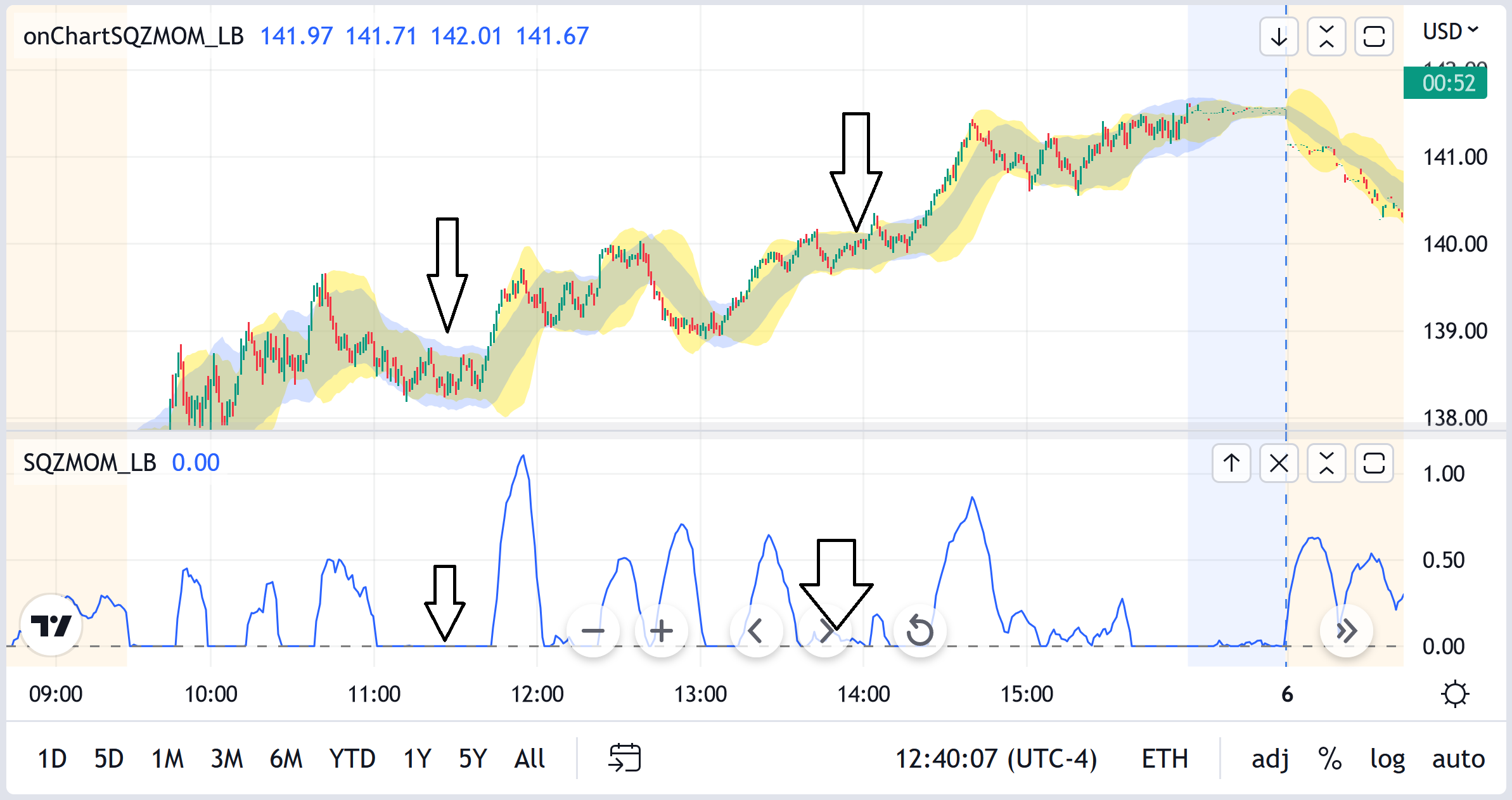Click the 141.67 indicator value
Image resolution: width=1512 pixels, height=800 pixels.
coord(552,36)
